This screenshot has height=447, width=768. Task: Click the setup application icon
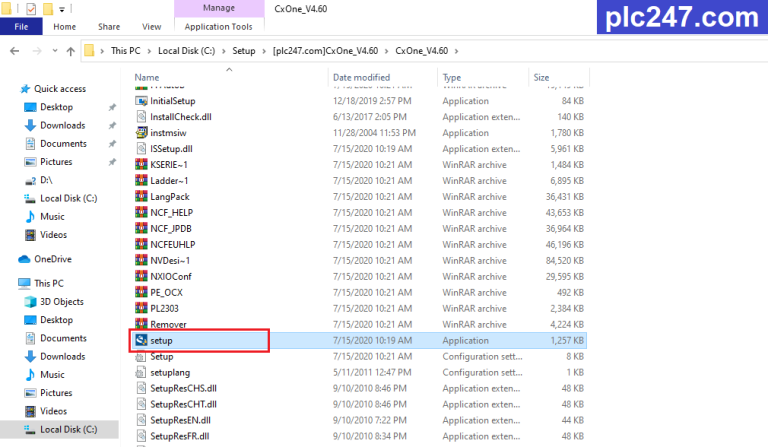coord(141,340)
